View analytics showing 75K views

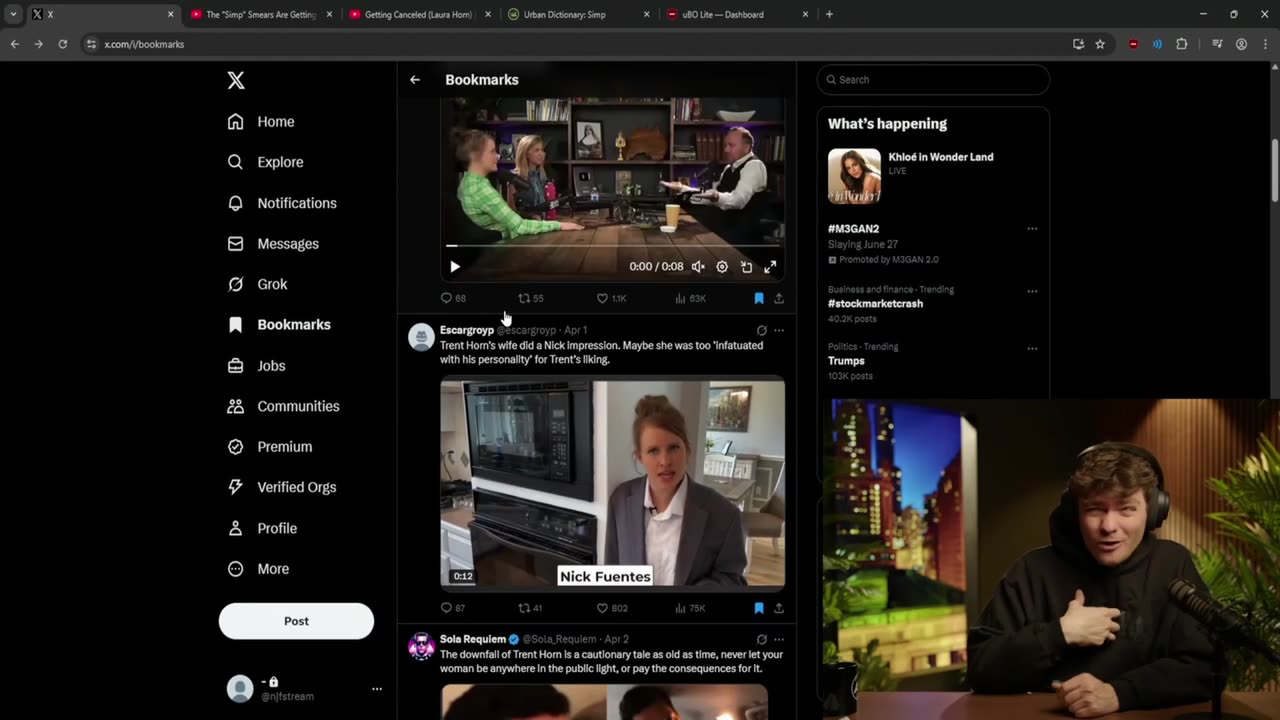690,608
